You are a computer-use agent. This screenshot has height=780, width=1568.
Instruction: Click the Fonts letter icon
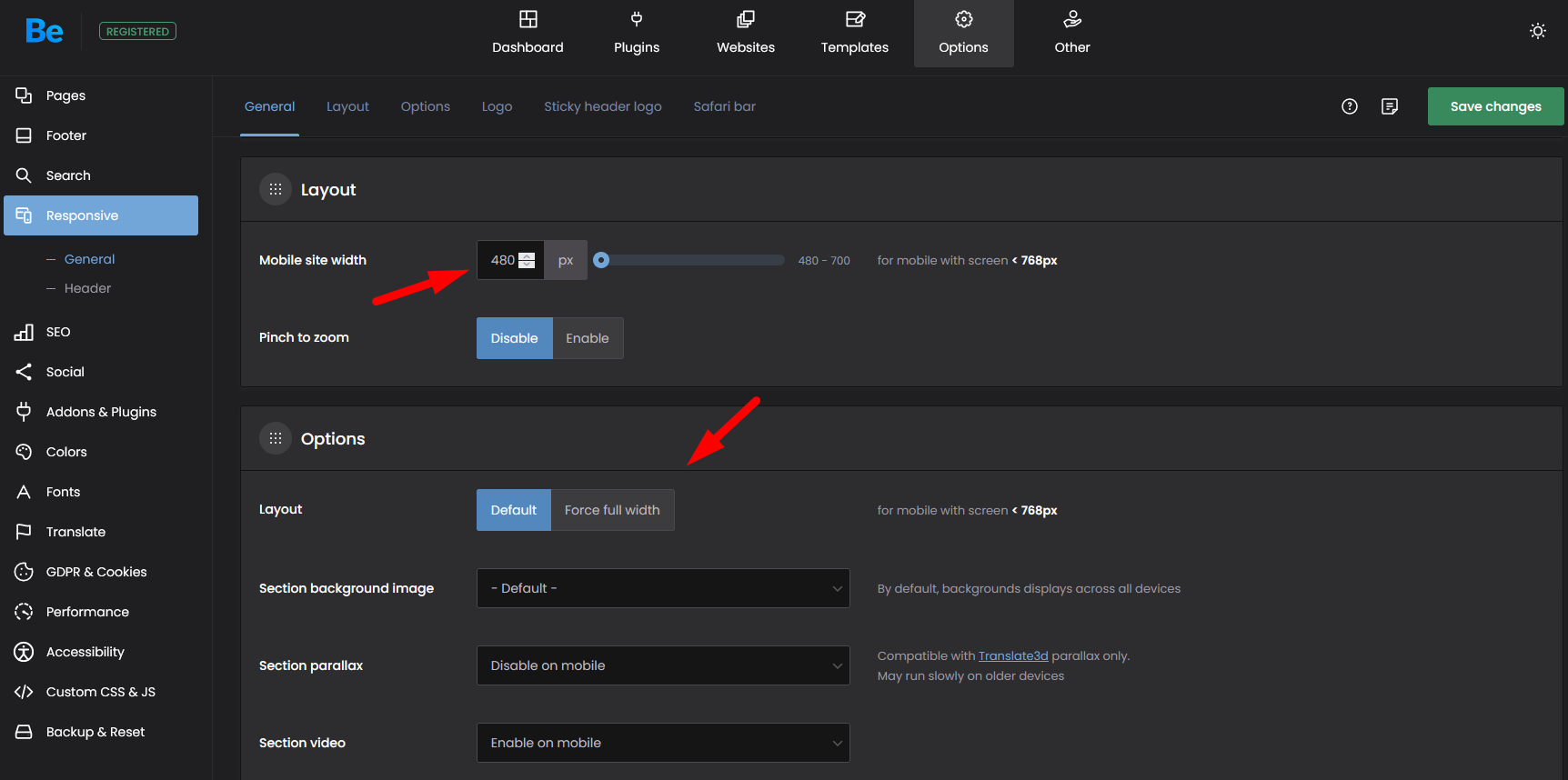(x=24, y=492)
